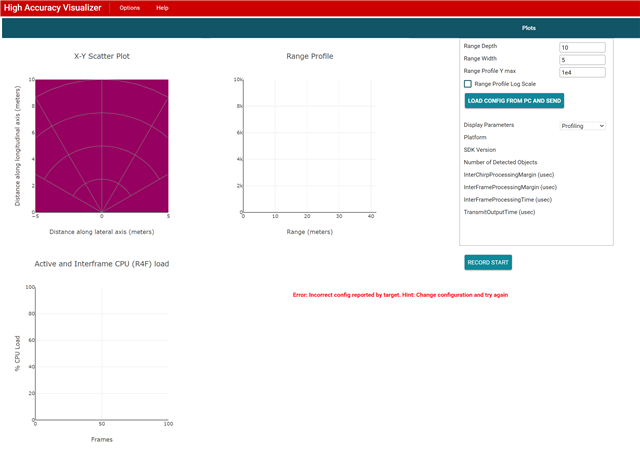Image resolution: width=640 pixels, height=449 pixels.
Task: Click the Range Width input field
Action: click(582, 60)
